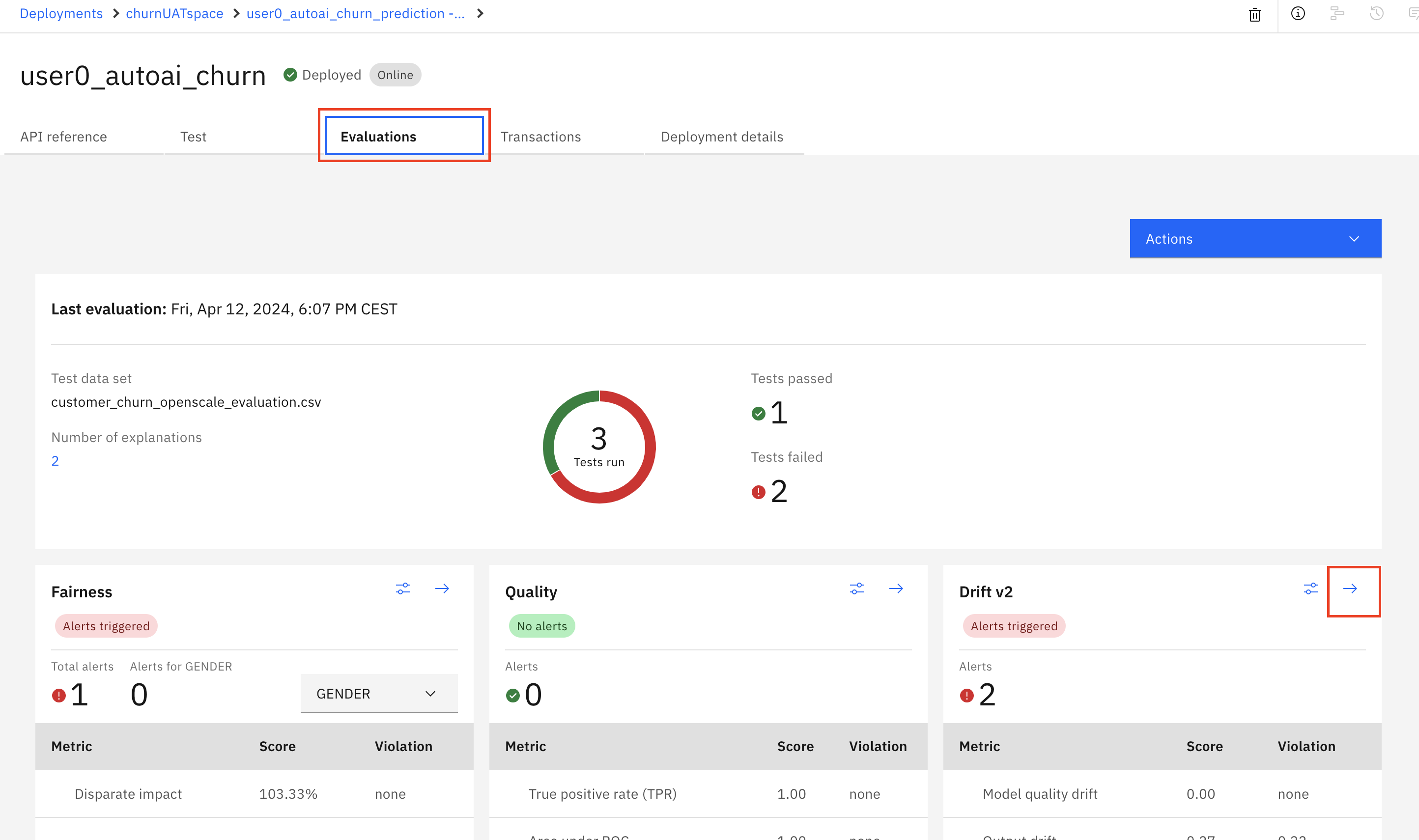Select the Evaluations tab
This screenshot has height=840, width=1419.
pos(404,136)
